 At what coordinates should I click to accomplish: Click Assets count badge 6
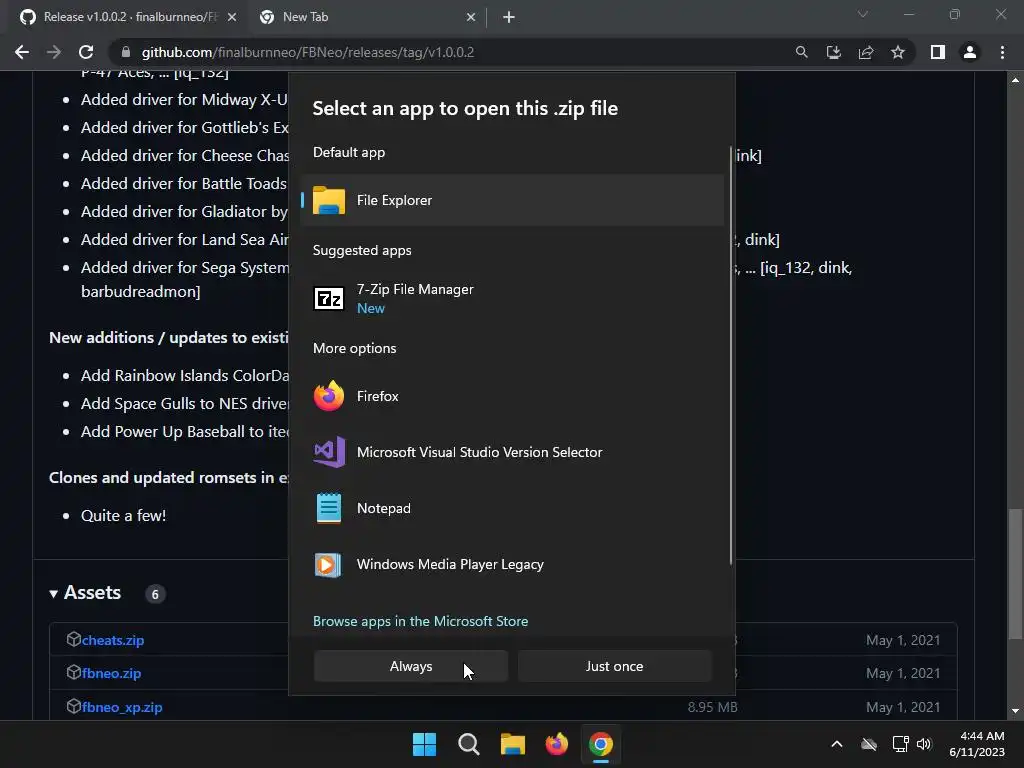[x=155, y=594]
